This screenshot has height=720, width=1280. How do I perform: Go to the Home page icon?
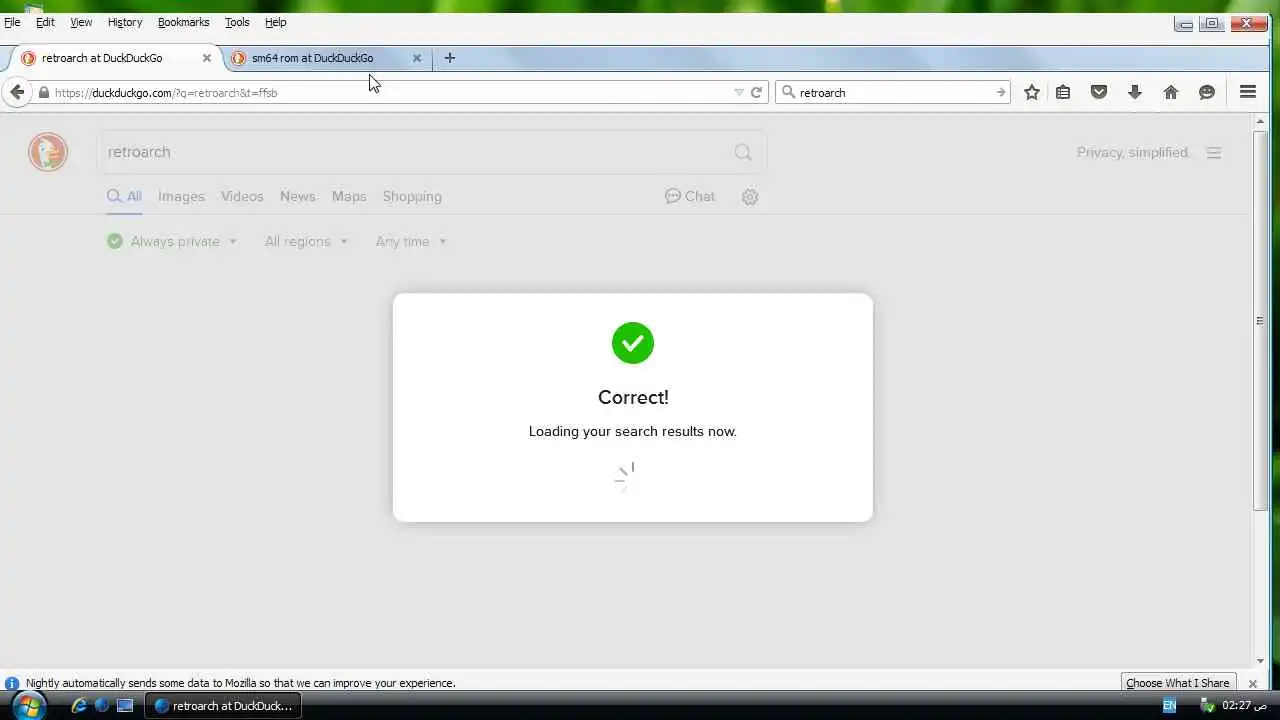point(1171,92)
